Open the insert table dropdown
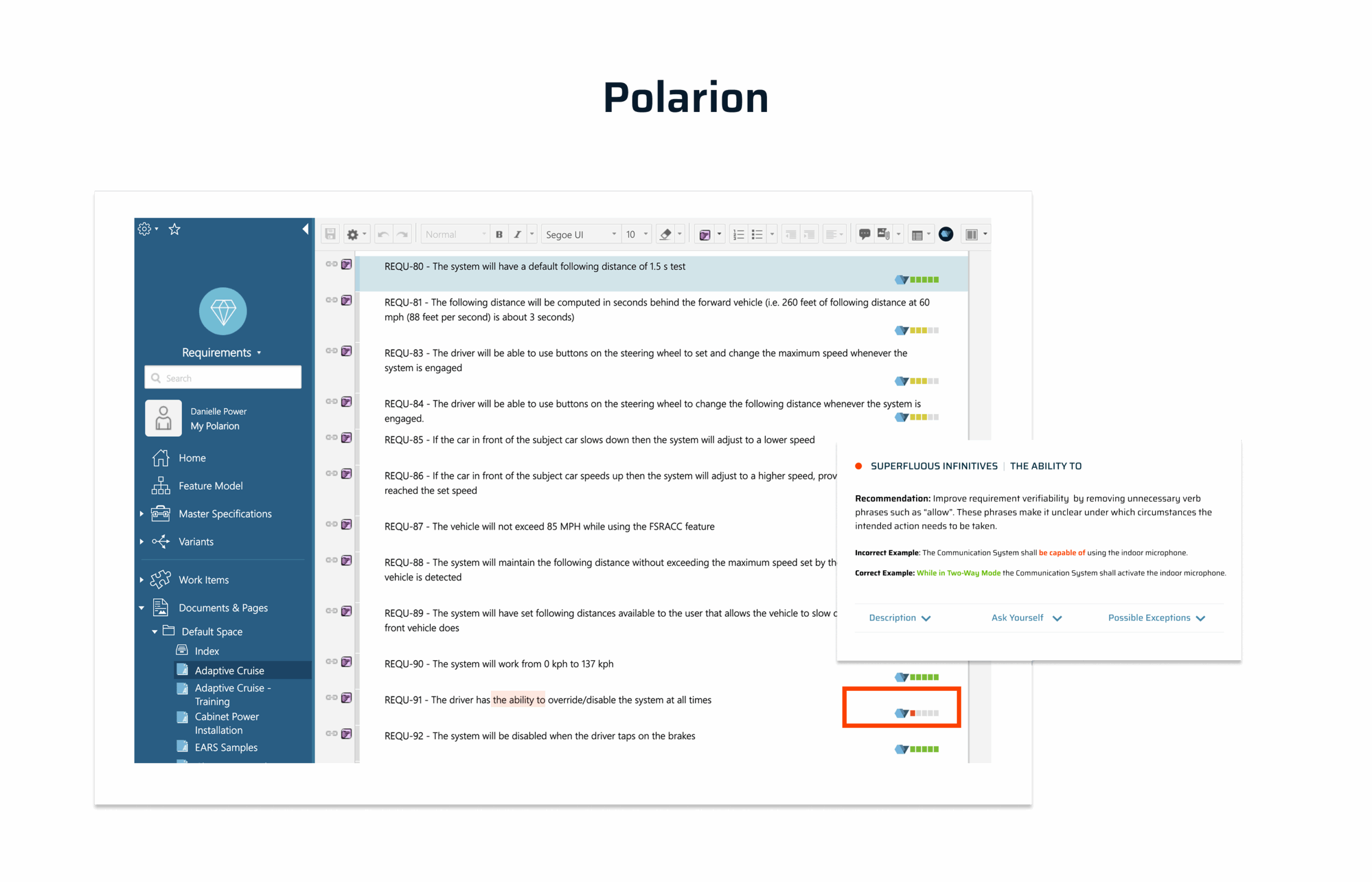Image resolution: width=1372 pixels, height=882 pixels. pyautogui.click(x=921, y=234)
